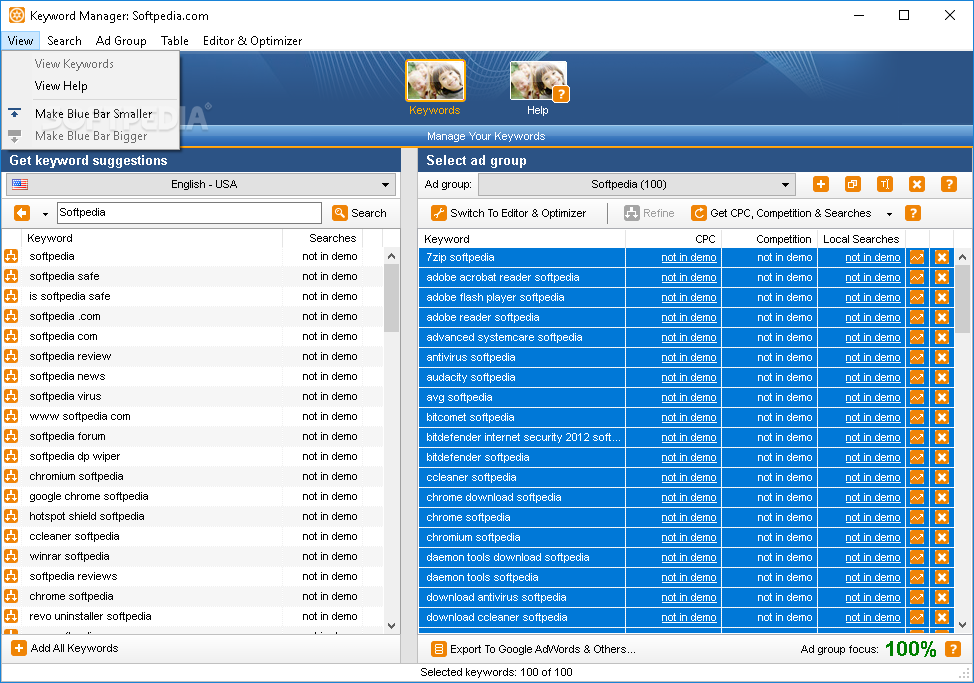974x683 pixels.
Task: Choose Make Blue Bar Smaller
Action: click(91, 114)
